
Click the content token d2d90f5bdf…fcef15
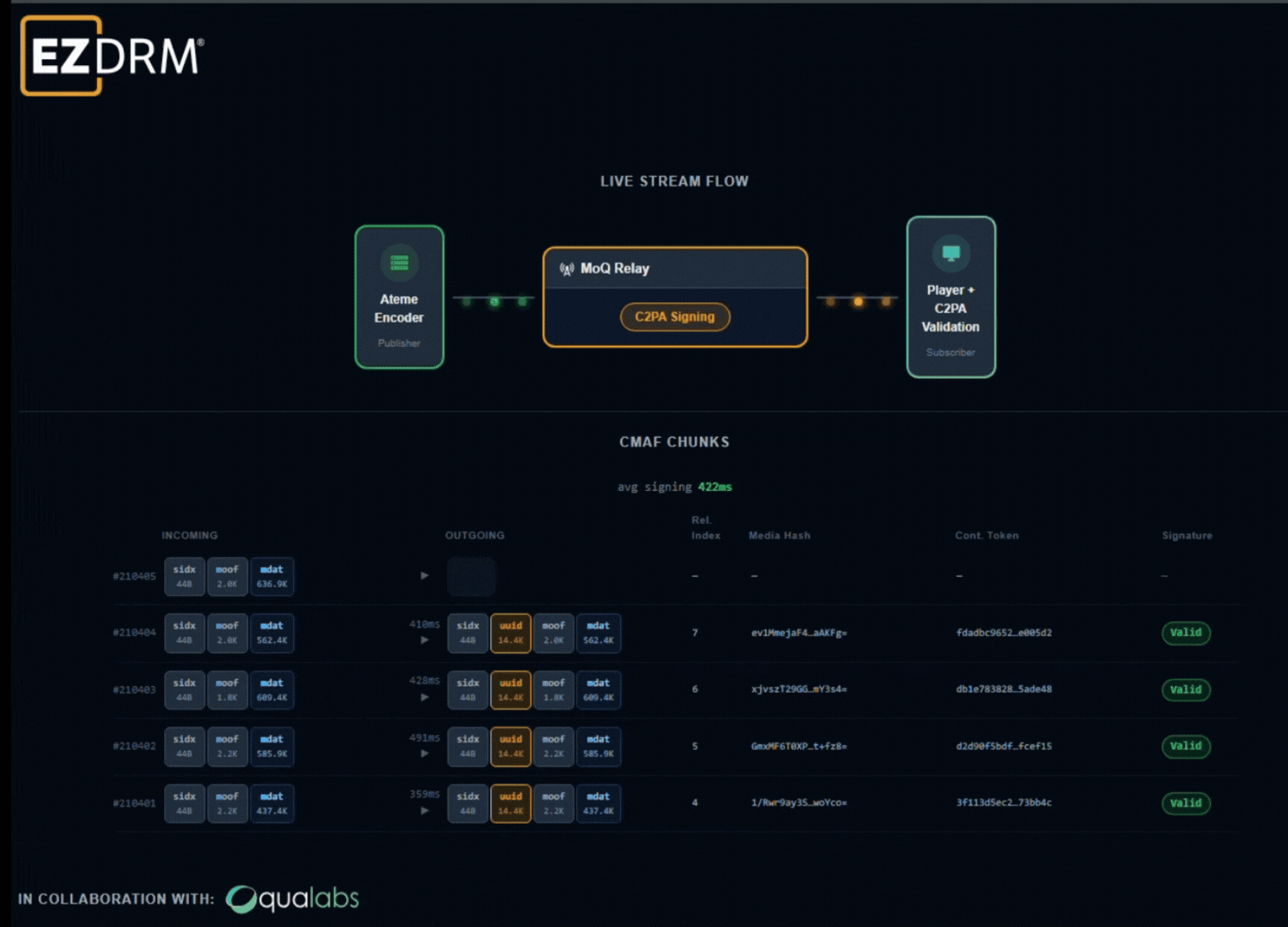1004,746
